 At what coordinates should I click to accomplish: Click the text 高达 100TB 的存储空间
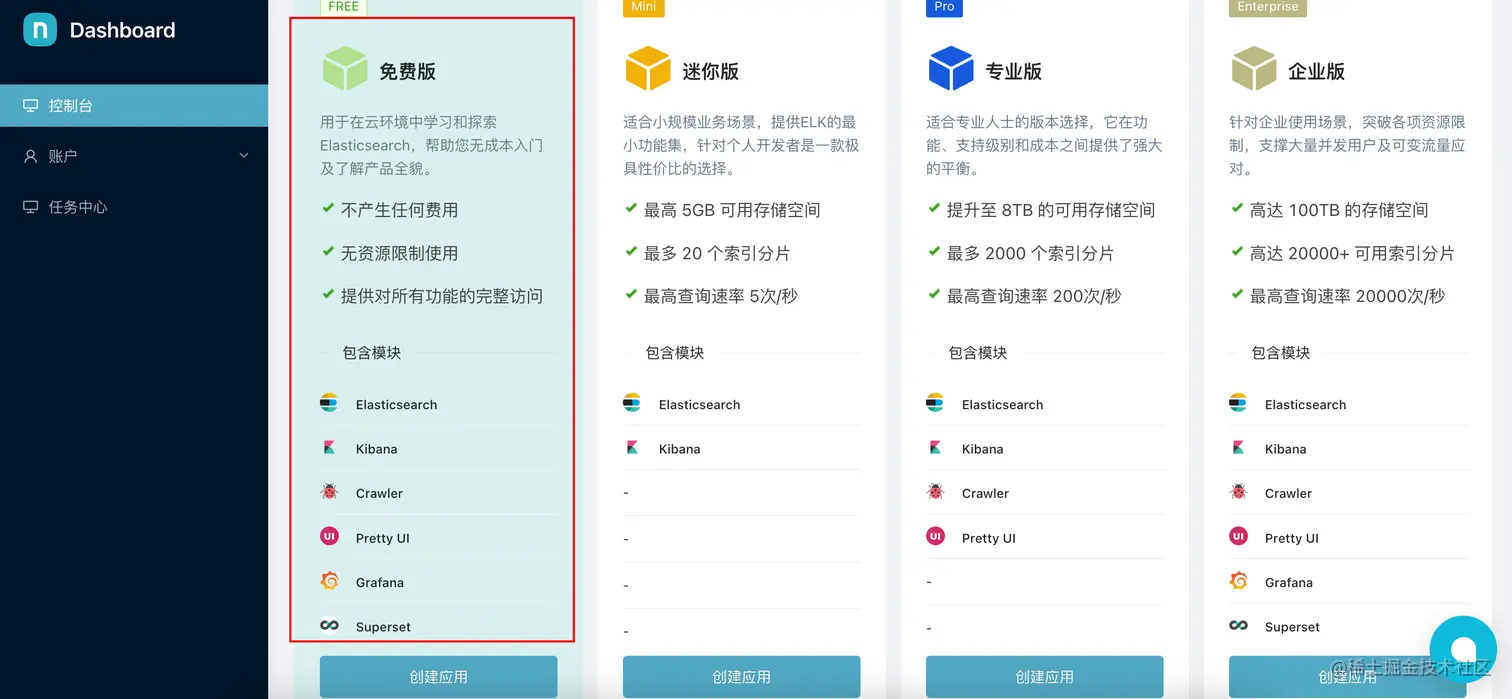(x=1339, y=210)
